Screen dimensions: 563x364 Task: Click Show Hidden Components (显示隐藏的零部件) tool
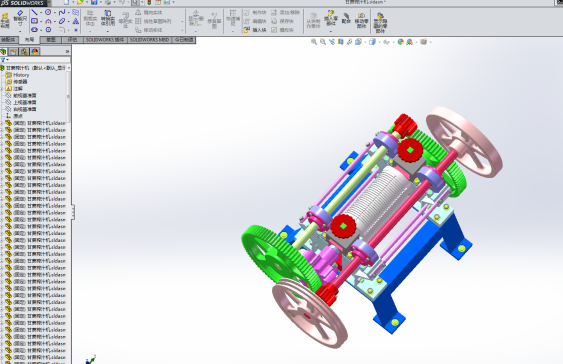coord(380,22)
